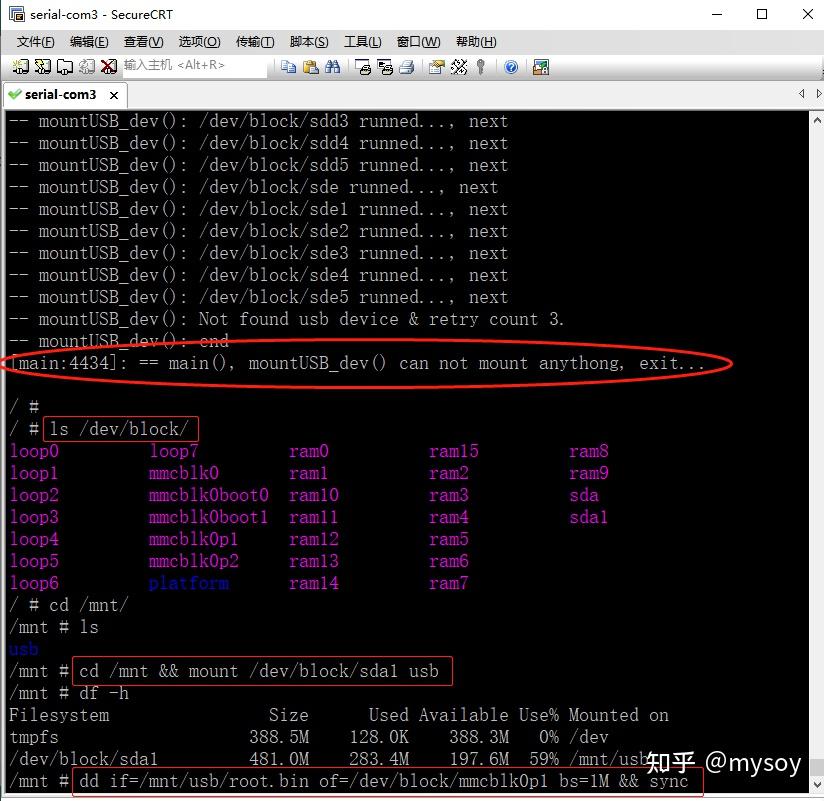Screen dimensions: 824x801
Task: Click the 'ls /dev/block/' command text
Action: point(119,429)
